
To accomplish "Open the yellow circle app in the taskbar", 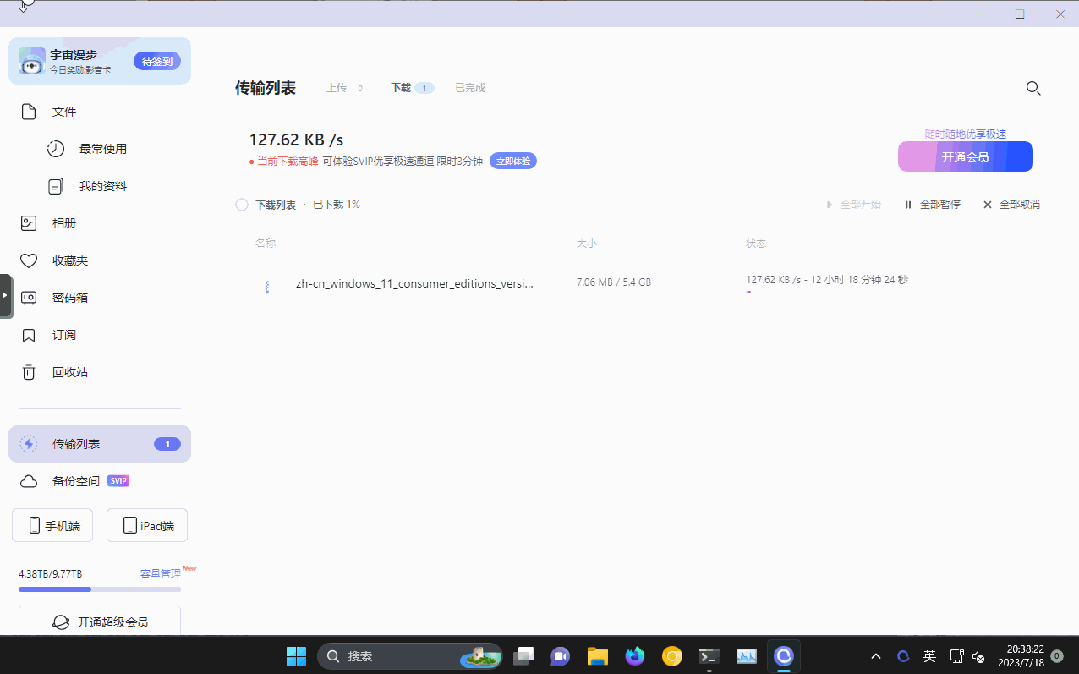I will (672, 656).
